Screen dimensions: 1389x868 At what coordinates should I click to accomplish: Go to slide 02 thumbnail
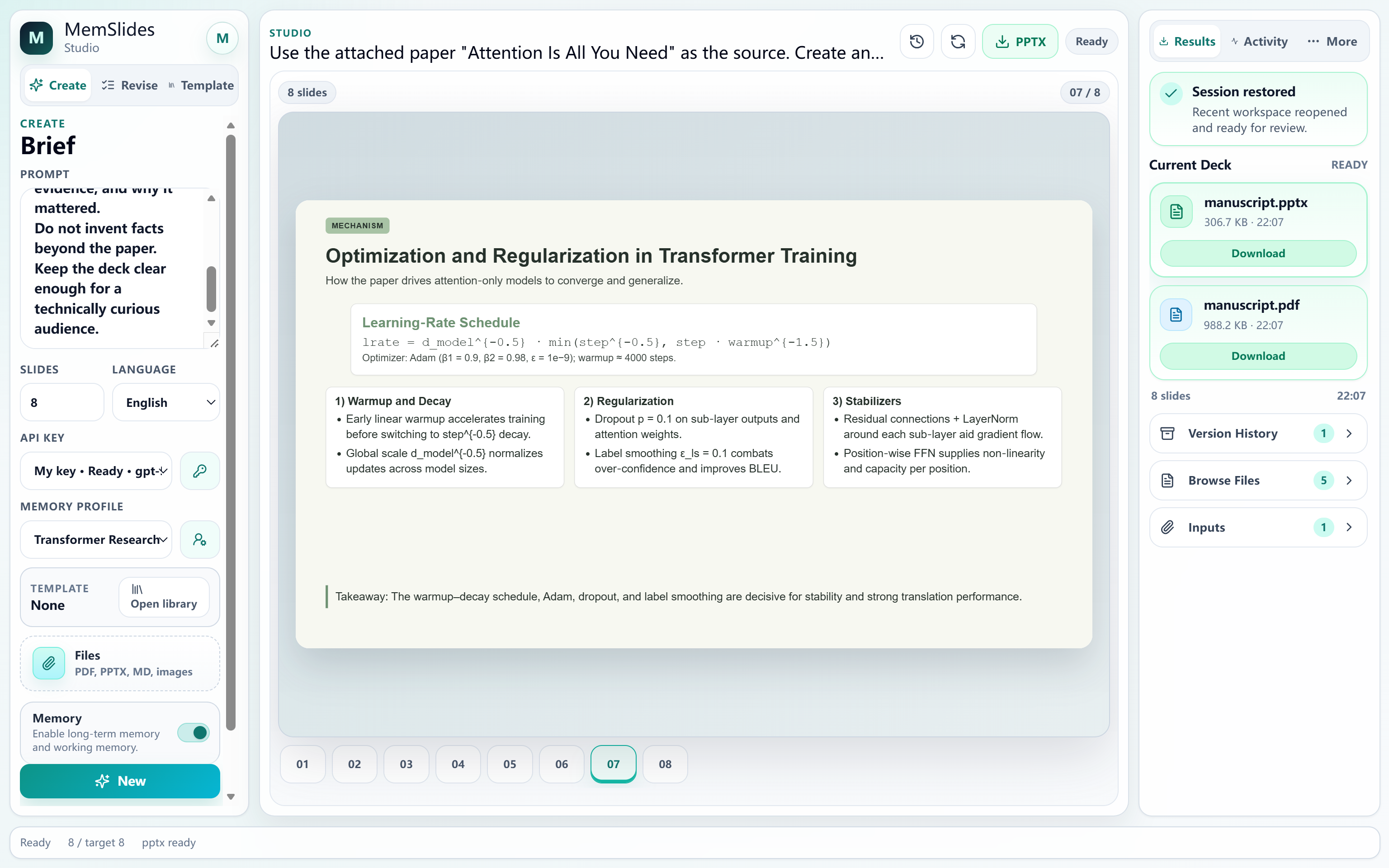[x=355, y=764]
